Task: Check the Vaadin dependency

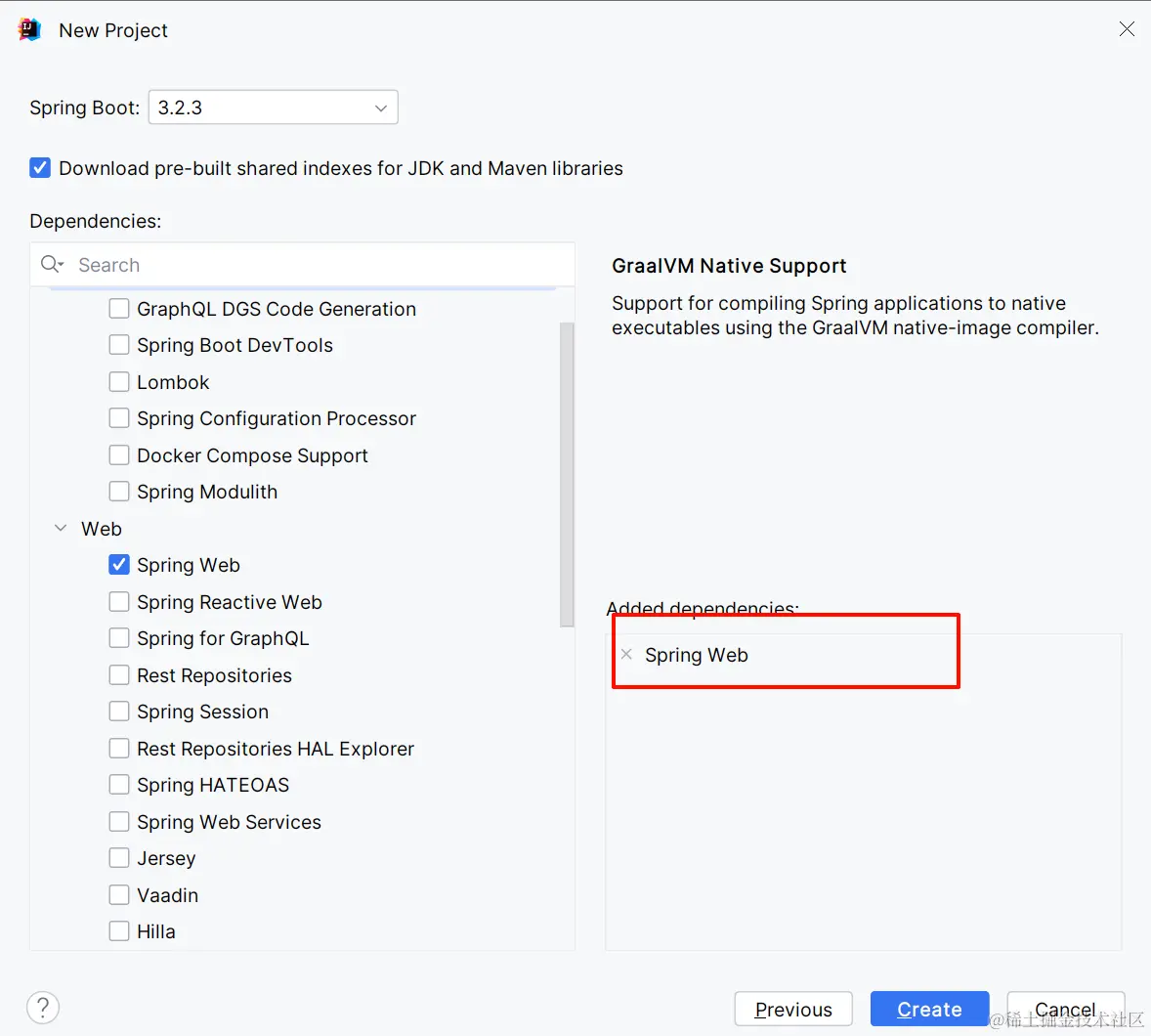Action: [x=119, y=895]
